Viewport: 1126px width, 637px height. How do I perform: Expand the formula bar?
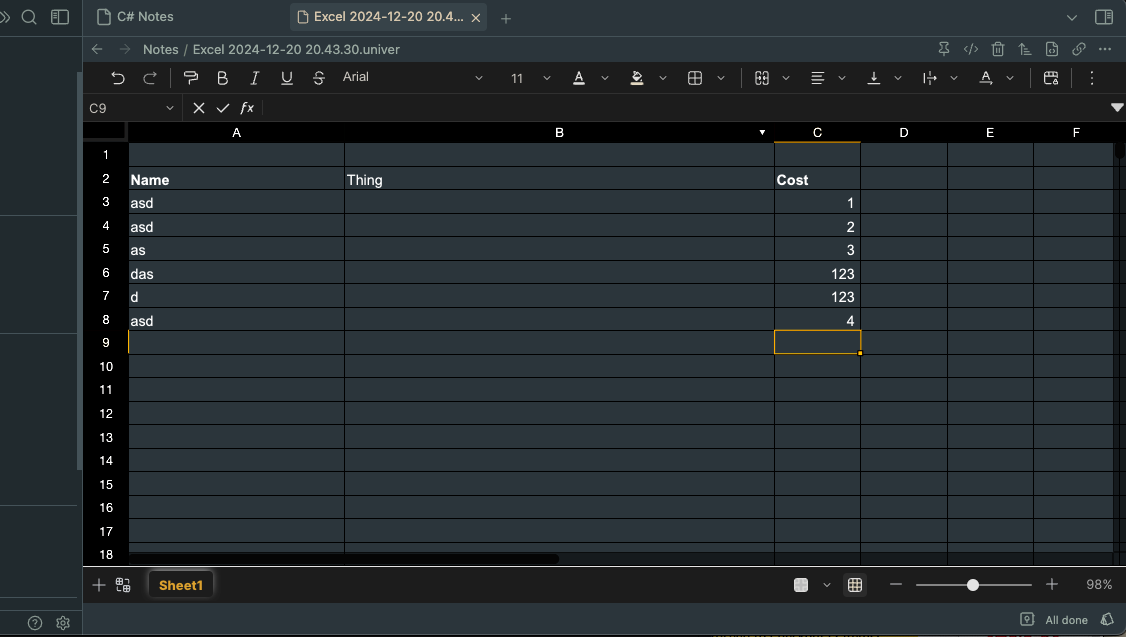click(1117, 108)
